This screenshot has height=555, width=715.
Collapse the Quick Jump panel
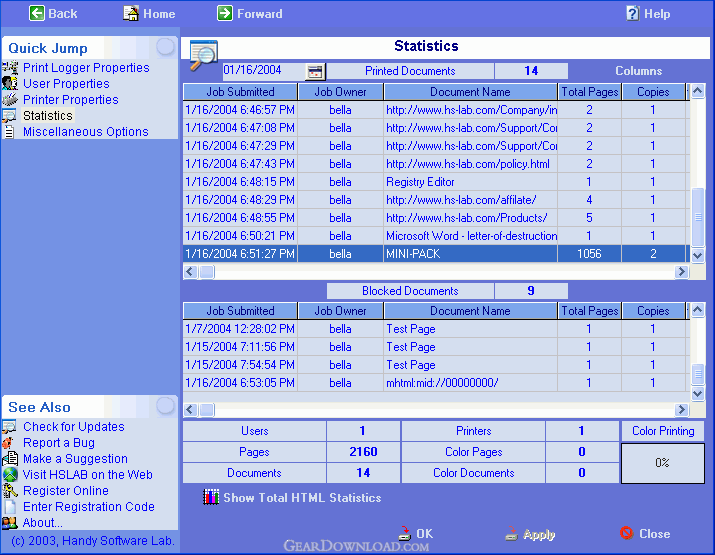[165, 47]
